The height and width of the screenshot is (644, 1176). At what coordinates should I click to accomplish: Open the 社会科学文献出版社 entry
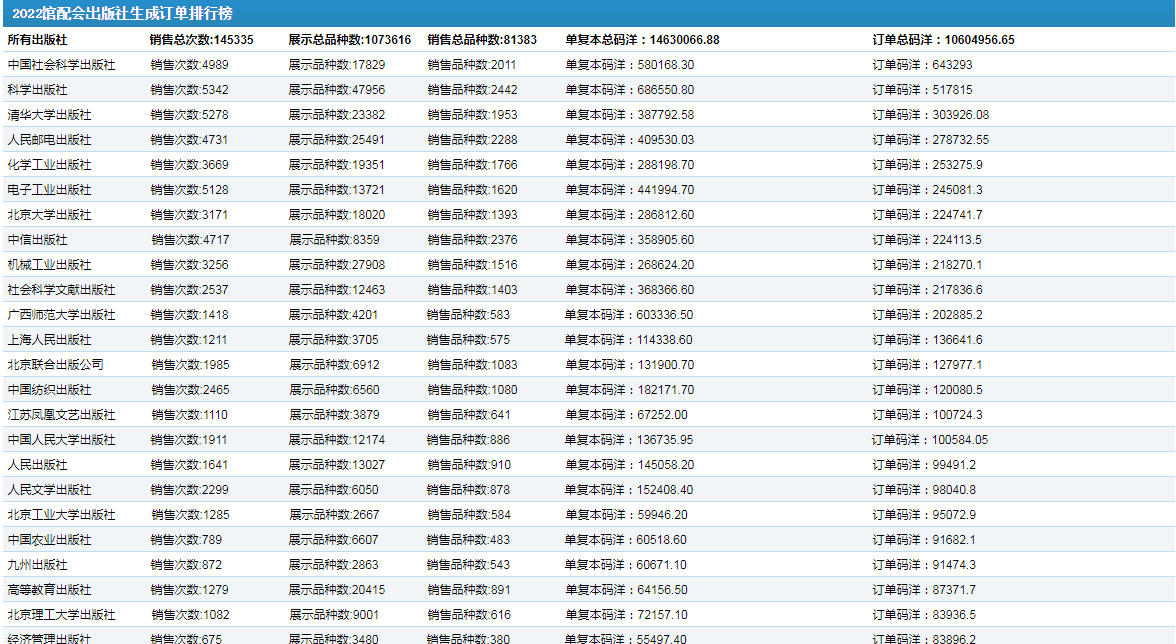pos(61,290)
